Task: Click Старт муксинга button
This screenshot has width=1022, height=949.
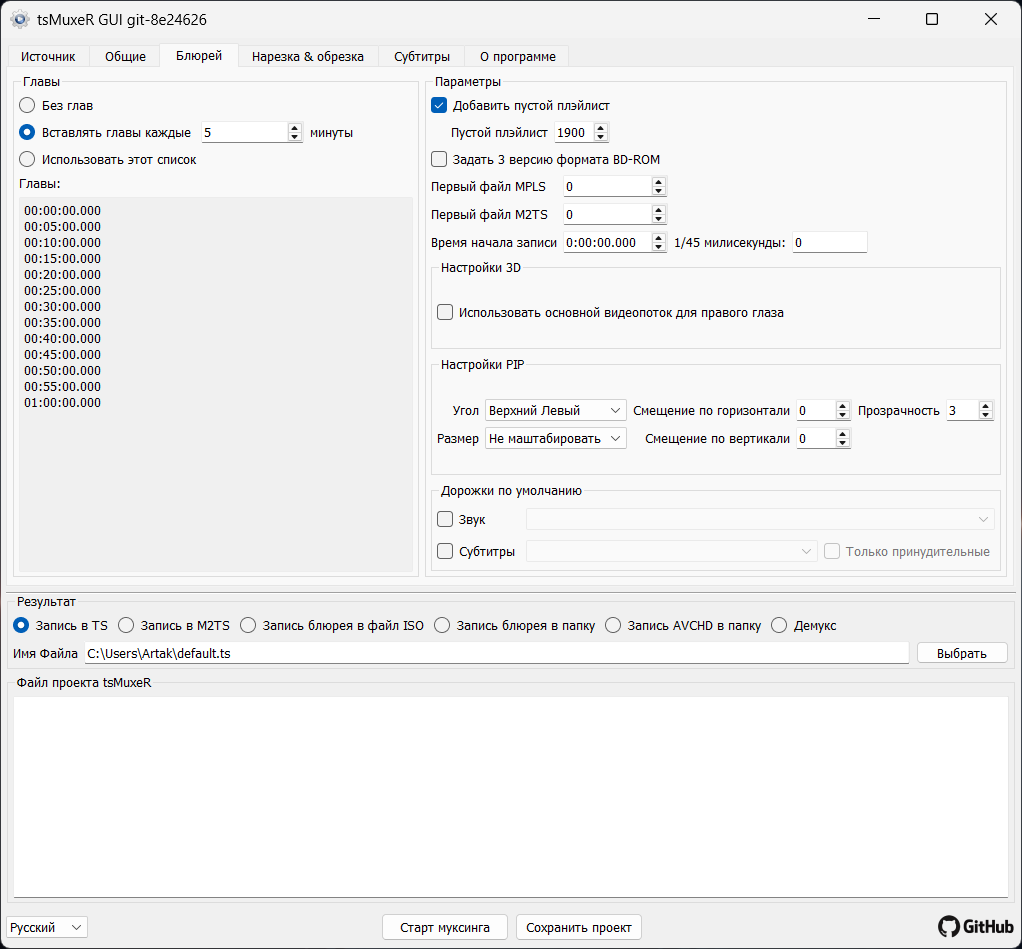Action: coord(445,927)
